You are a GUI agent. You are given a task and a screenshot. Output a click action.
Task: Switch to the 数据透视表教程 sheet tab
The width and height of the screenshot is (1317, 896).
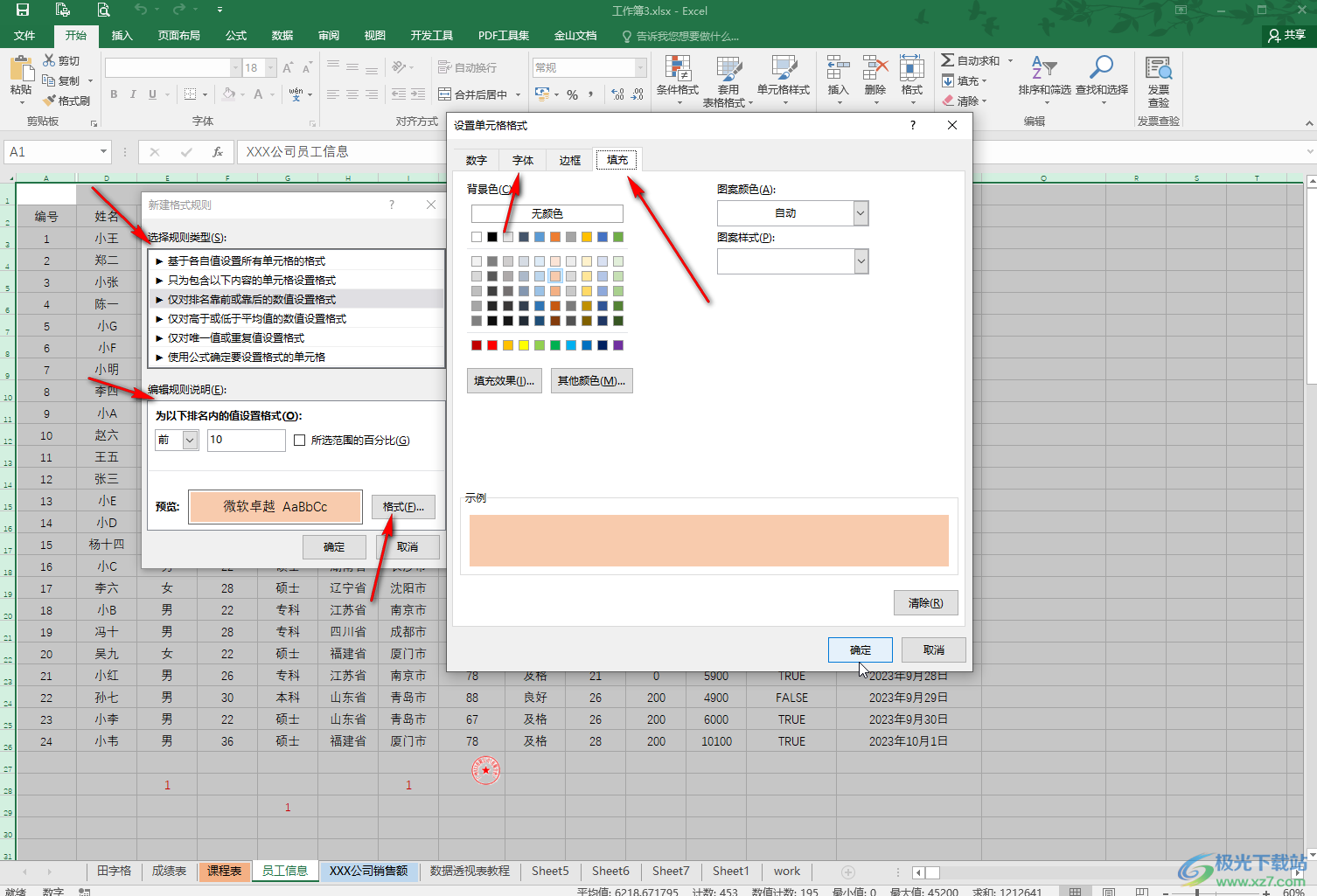coord(470,872)
